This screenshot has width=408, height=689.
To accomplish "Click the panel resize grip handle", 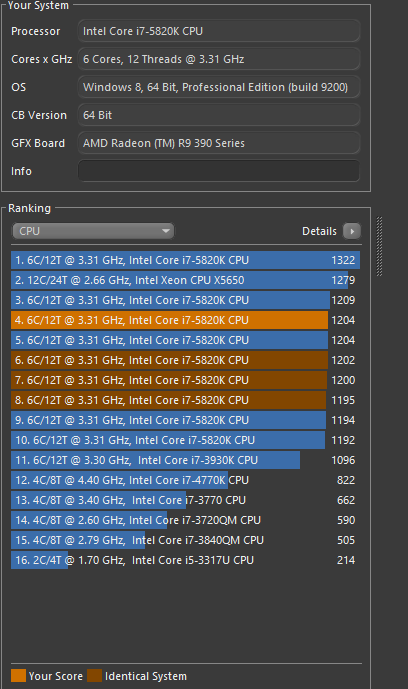I will pyautogui.click(x=379, y=247).
